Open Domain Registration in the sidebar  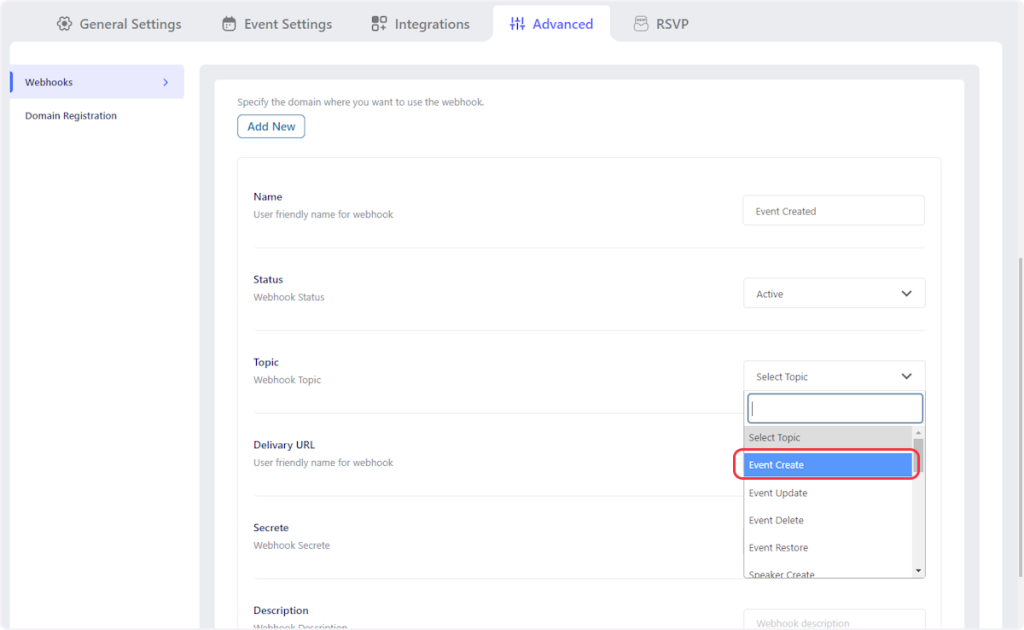click(71, 116)
